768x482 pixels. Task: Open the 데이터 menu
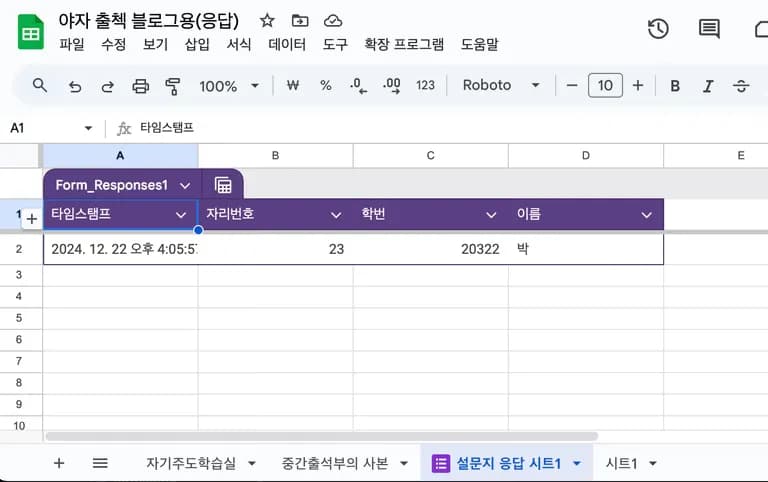(287, 45)
